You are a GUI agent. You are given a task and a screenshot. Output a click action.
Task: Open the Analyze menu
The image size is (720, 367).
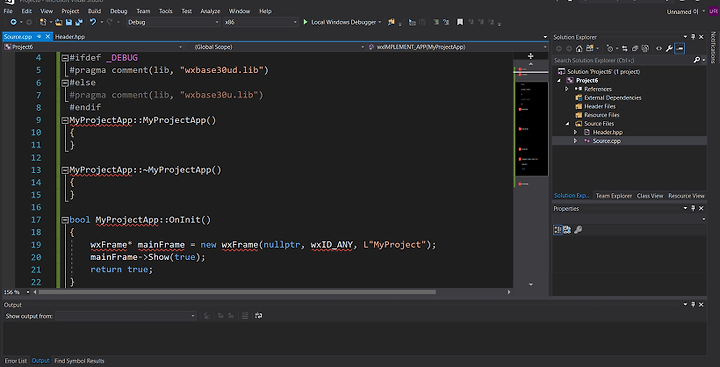click(210, 11)
